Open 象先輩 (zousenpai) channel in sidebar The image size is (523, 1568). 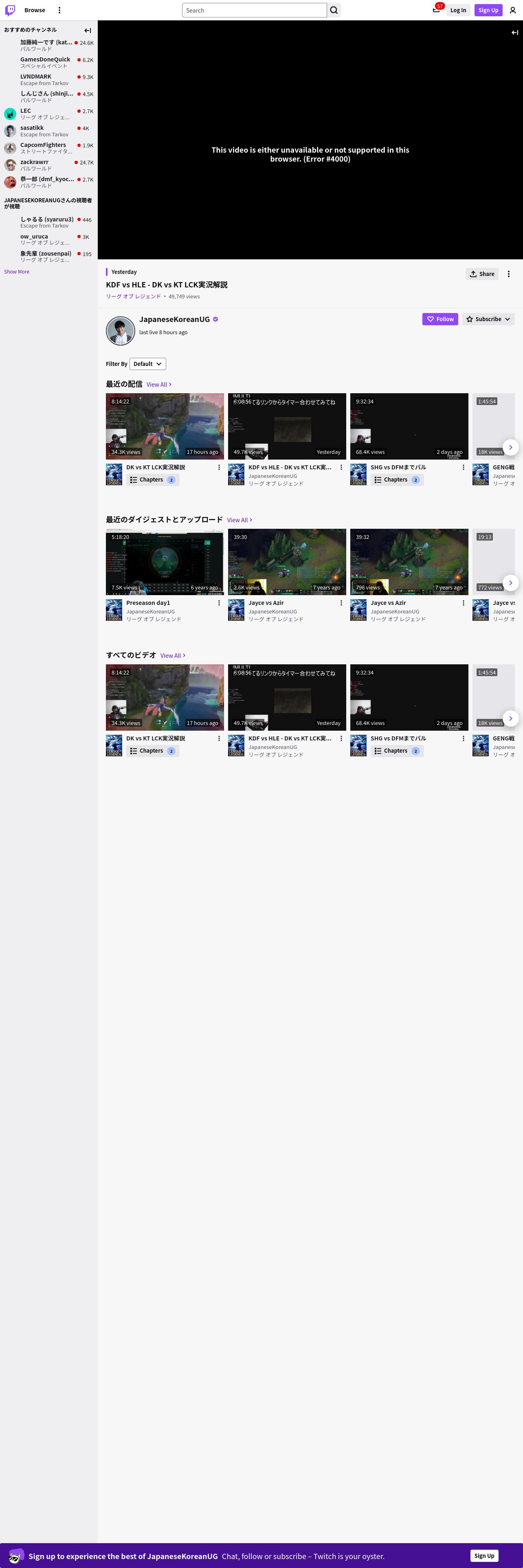click(x=49, y=256)
